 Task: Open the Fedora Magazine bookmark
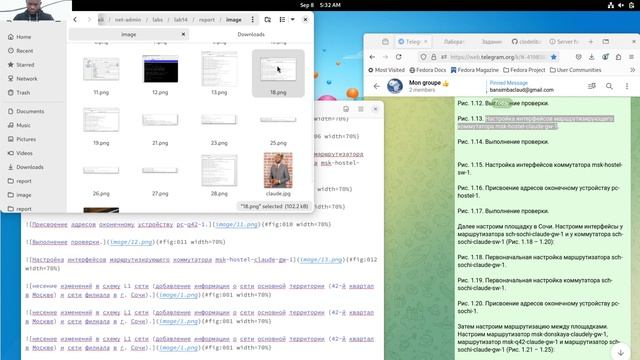point(475,70)
